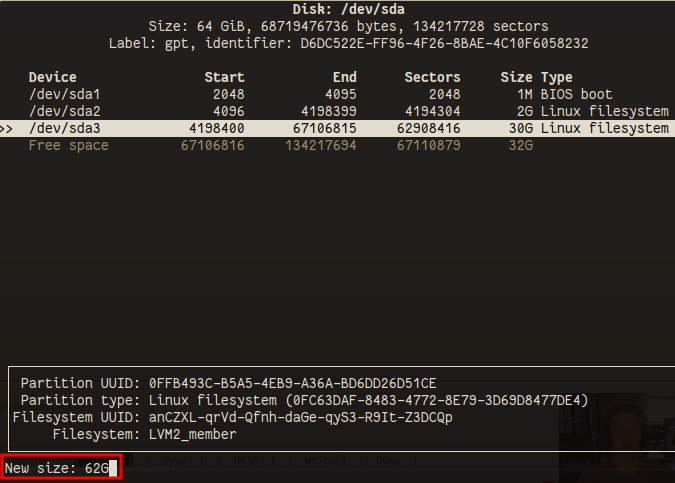
Task: Click the End column header
Action: point(344,77)
